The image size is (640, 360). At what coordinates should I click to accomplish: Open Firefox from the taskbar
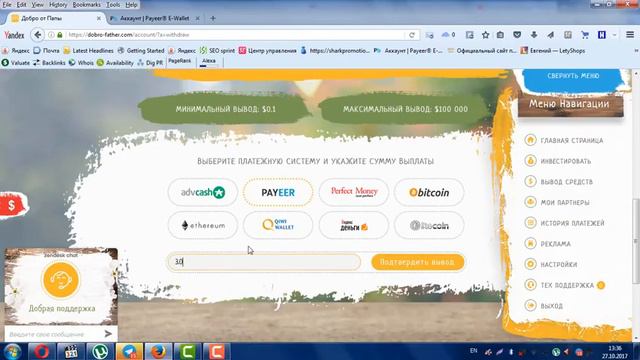(158, 351)
